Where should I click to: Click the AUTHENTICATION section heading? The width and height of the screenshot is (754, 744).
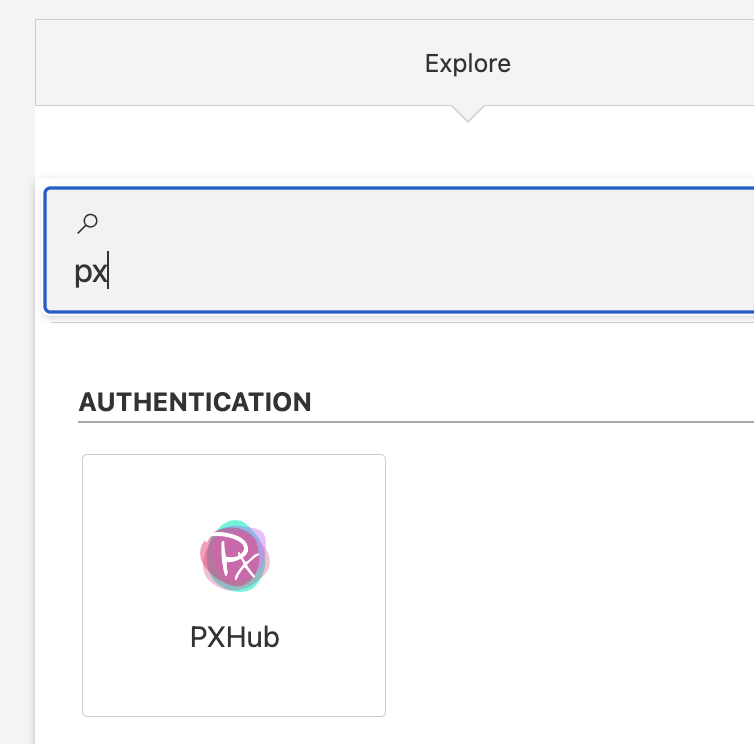[195, 402]
